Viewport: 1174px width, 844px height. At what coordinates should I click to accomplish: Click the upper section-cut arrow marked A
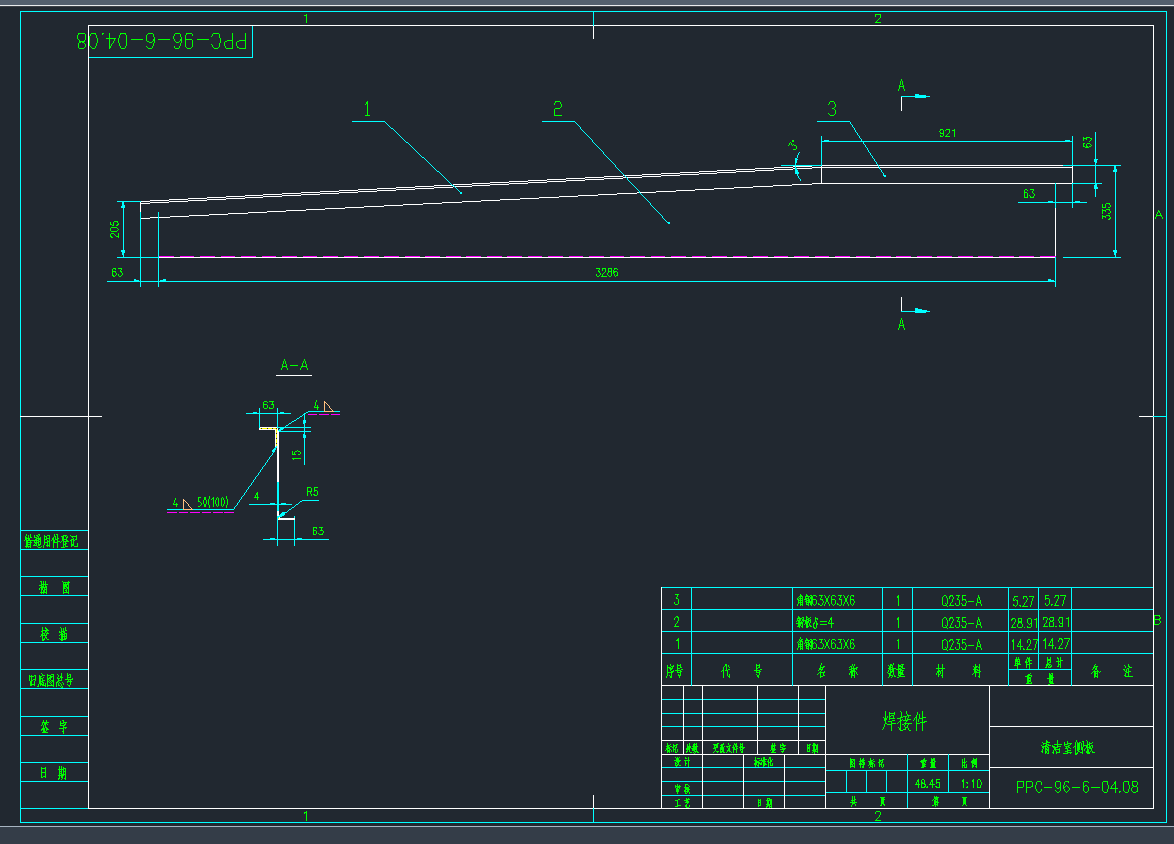[x=912, y=95]
